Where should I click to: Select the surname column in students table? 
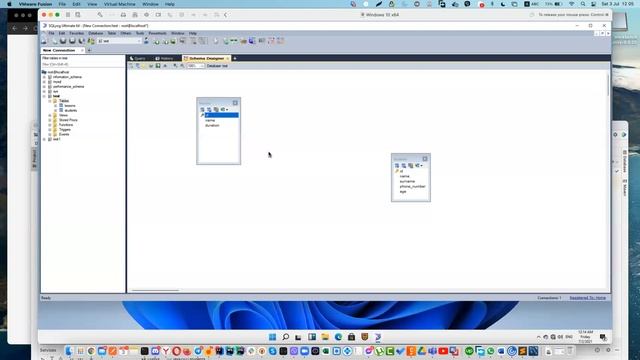click(x=407, y=181)
